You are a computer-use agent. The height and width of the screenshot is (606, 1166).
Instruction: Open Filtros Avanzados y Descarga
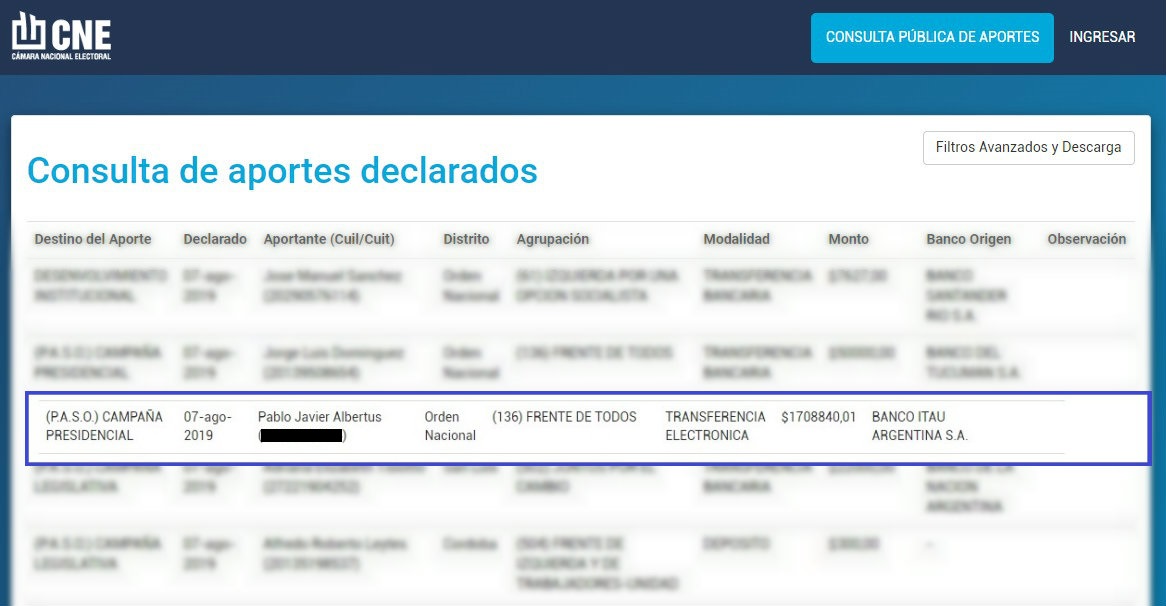click(x=1028, y=147)
